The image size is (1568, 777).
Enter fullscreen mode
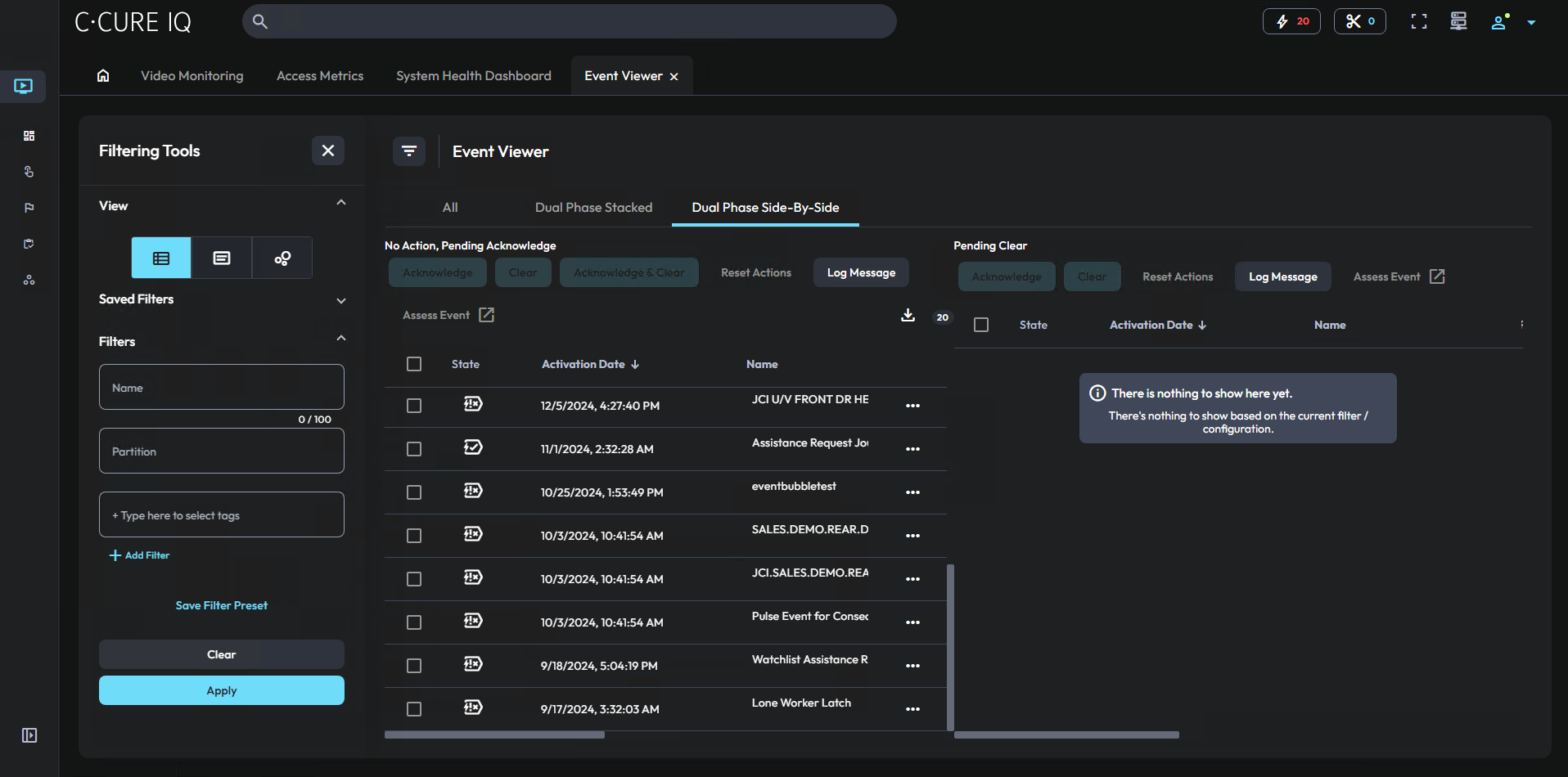(x=1418, y=21)
